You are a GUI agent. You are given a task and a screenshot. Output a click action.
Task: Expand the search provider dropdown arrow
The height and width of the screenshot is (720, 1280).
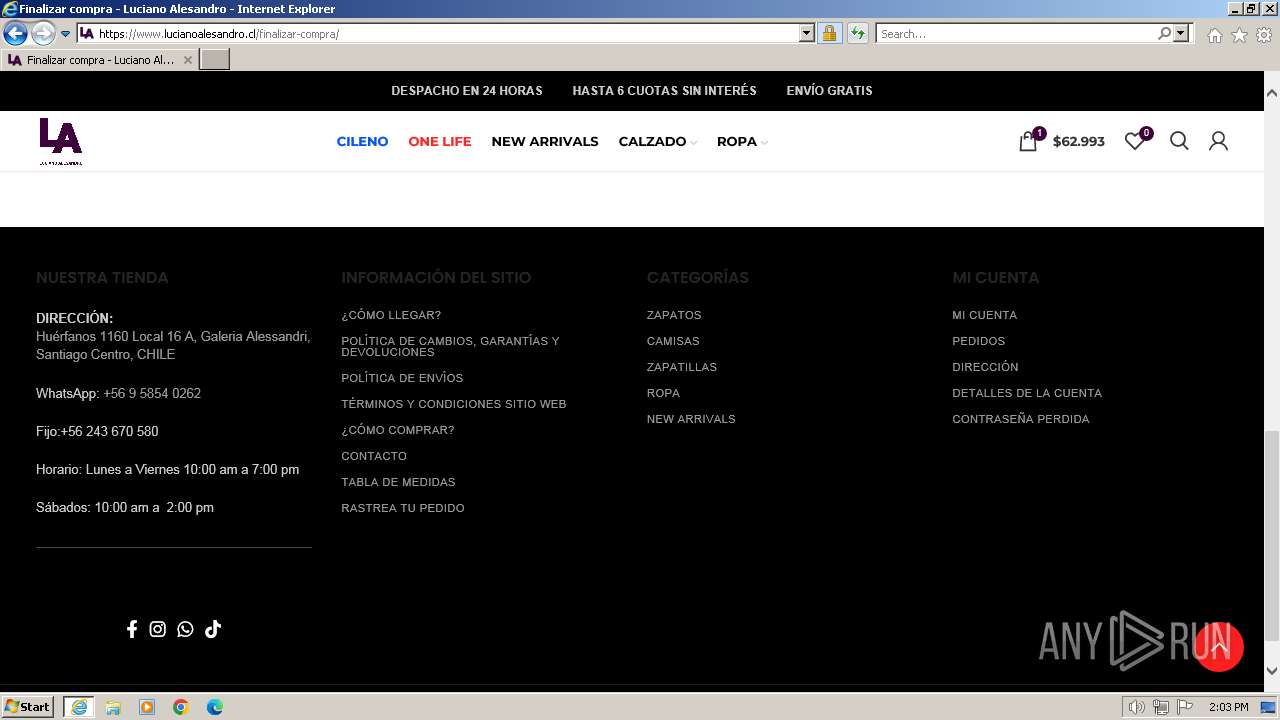click(x=1181, y=33)
